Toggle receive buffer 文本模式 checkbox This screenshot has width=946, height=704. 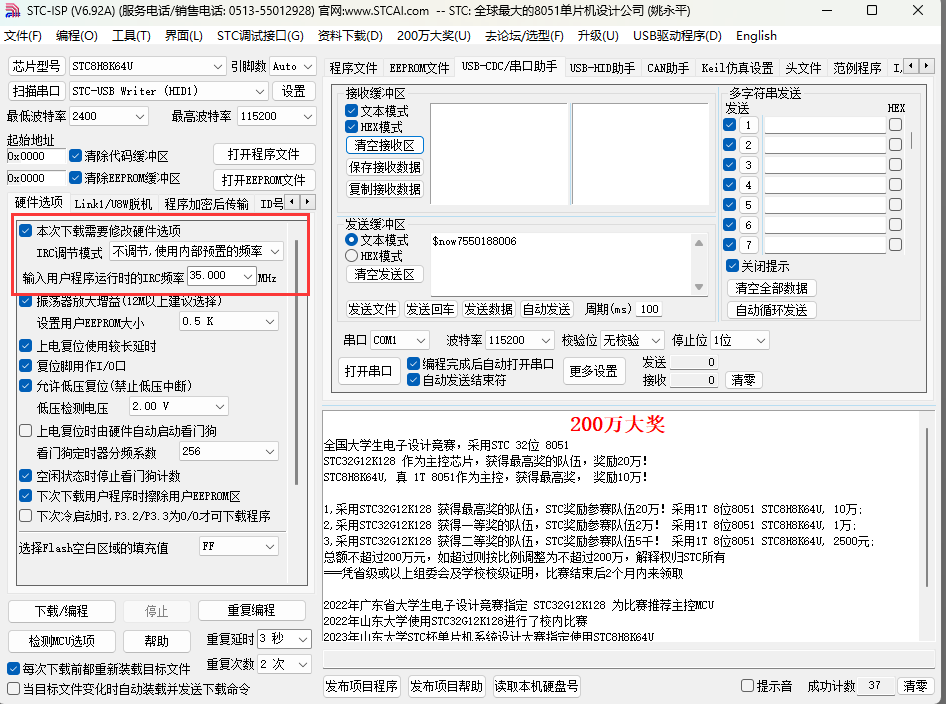[352, 111]
